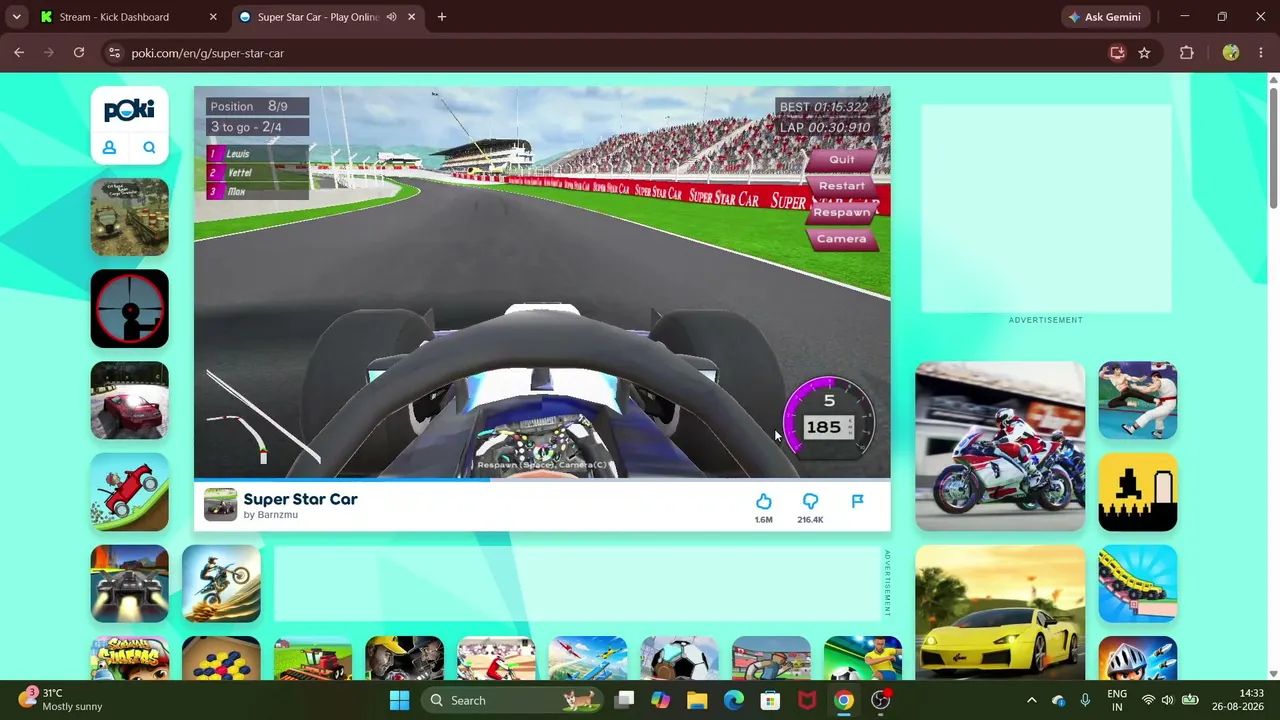This screenshot has width=1280, height=720.
Task: Close the Super Star Car tab
Action: tap(411, 17)
